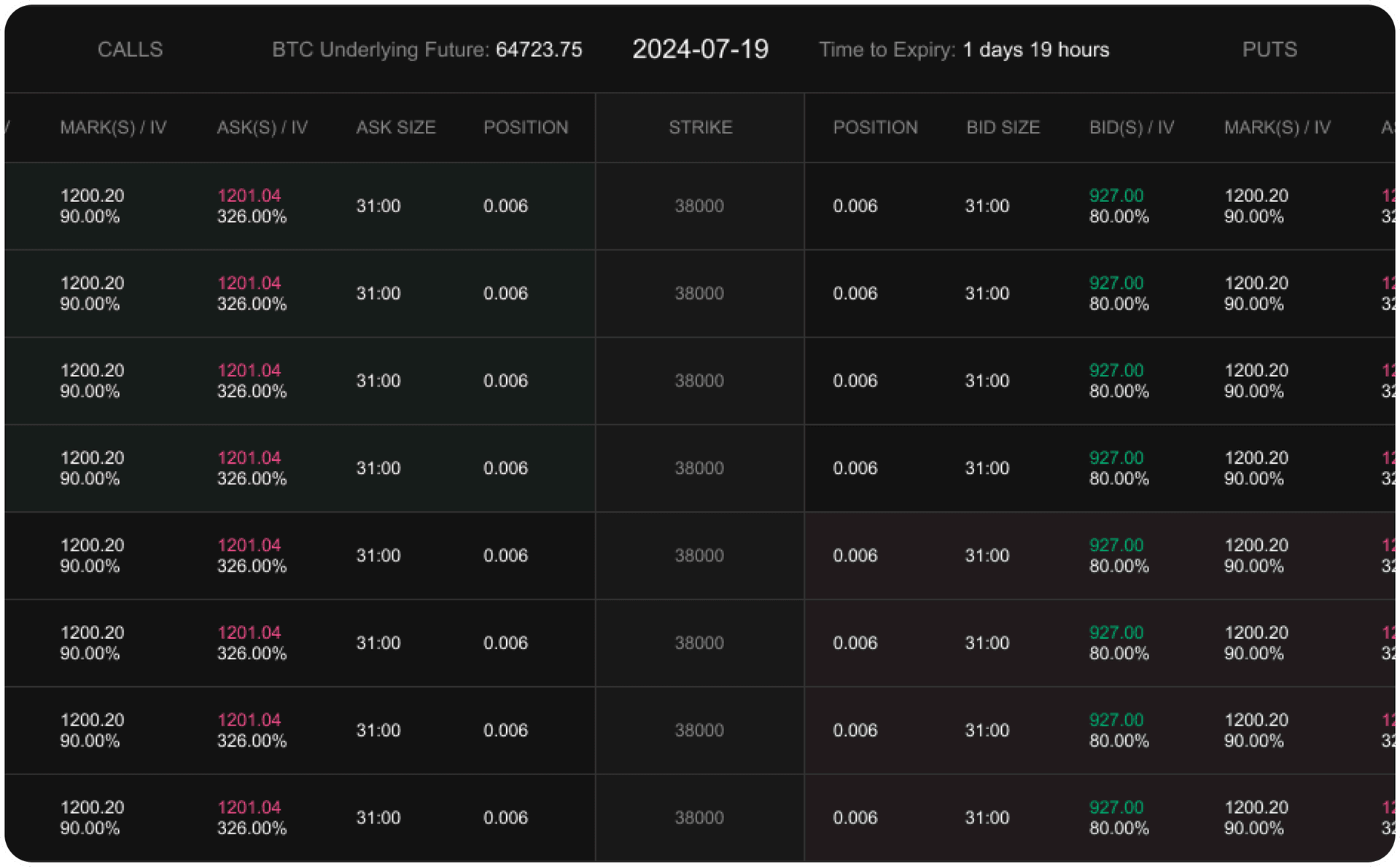
Task: Click the 38000 strike in the seventh row
Action: click(699, 730)
